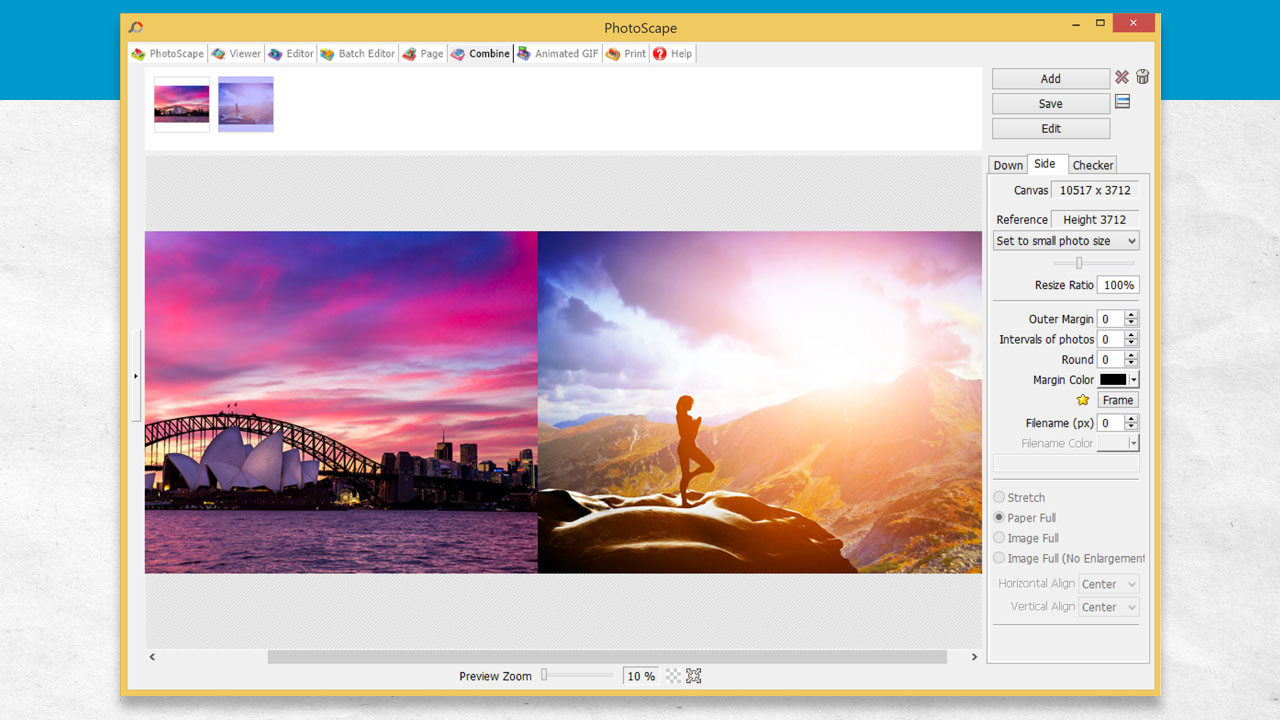Screen dimensions: 1280x720
Task: Click the PhotoScape logo in the title bar
Action: click(x=136, y=27)
